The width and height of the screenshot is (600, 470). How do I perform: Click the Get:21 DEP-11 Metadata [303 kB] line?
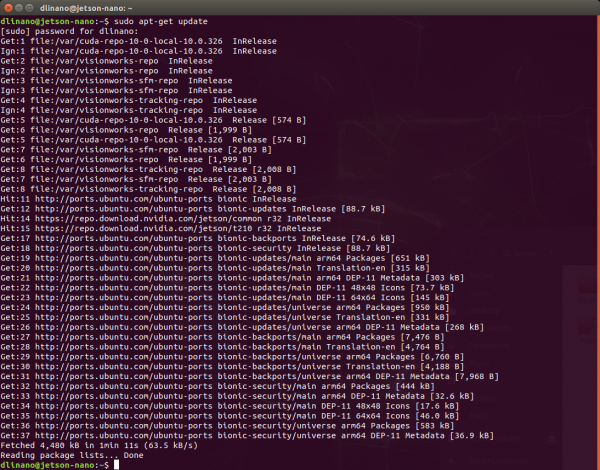coord(232,278)
